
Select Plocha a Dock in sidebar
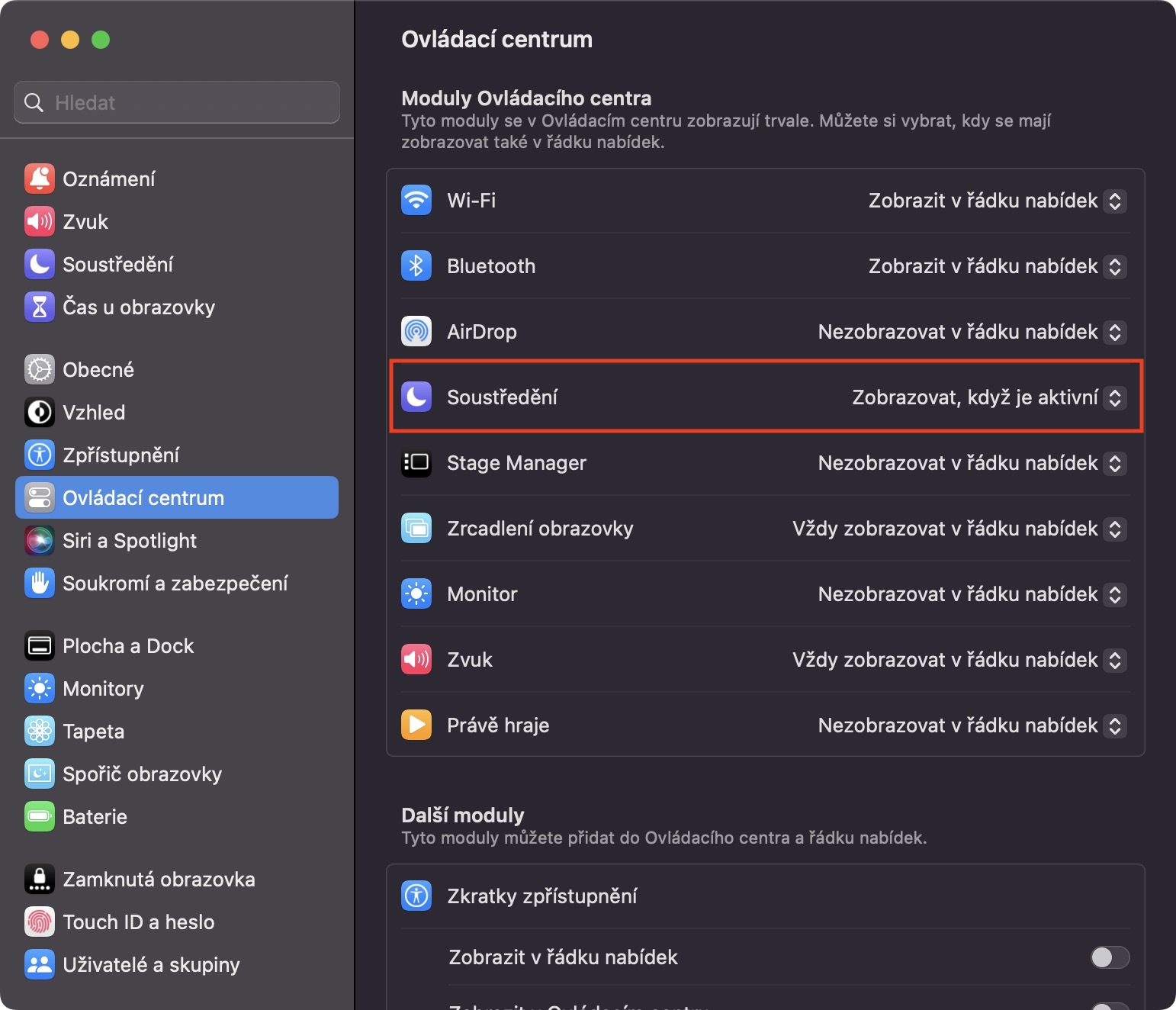[x=127, y=646]
